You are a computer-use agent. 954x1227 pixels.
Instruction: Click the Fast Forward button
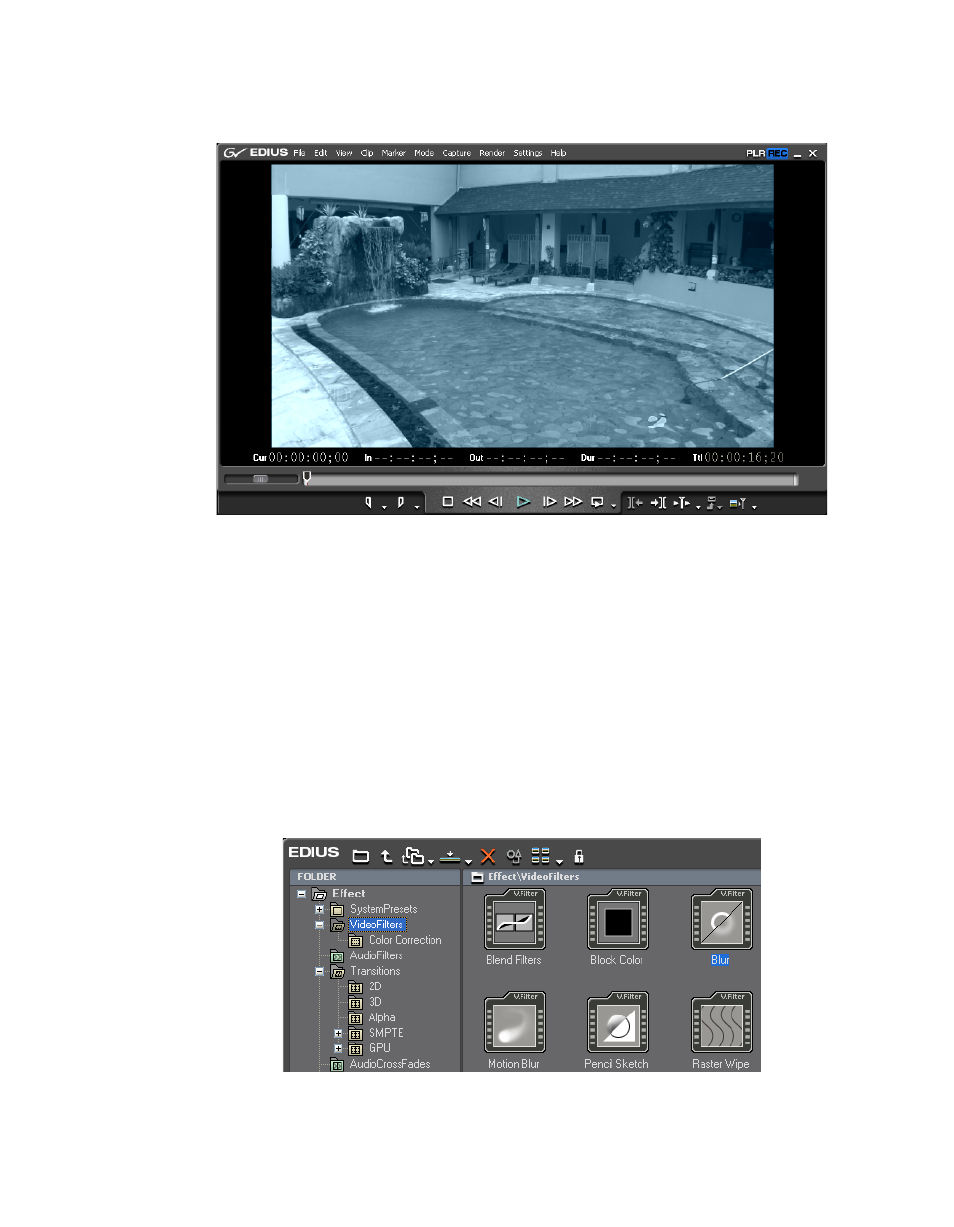click(573, 502)
